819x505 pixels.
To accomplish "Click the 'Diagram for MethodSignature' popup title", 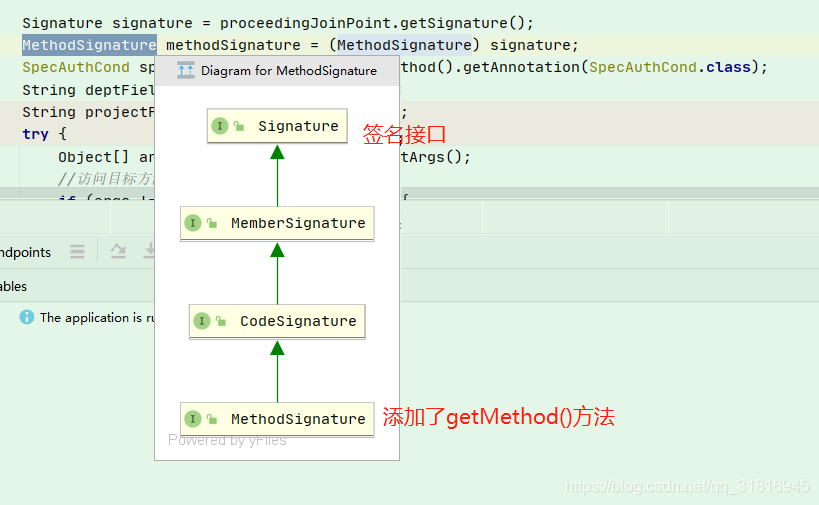I will pyautogui.click(x=289, y=71).
